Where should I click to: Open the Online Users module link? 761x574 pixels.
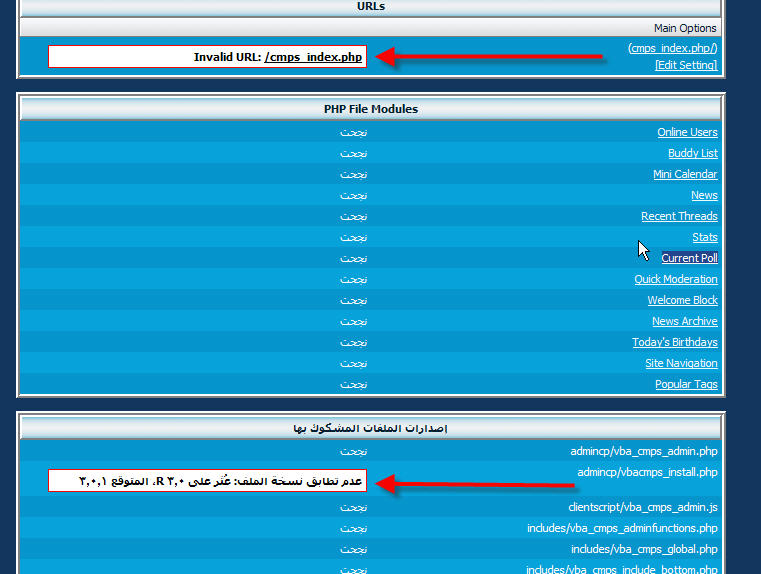tap(687, 132)
